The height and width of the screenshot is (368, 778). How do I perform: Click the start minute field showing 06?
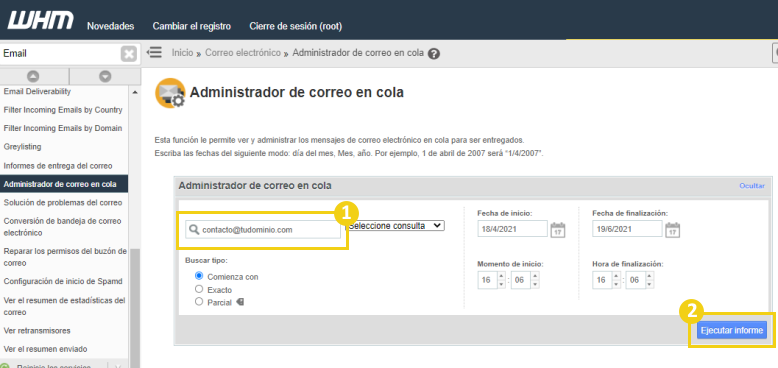[521, 280]
